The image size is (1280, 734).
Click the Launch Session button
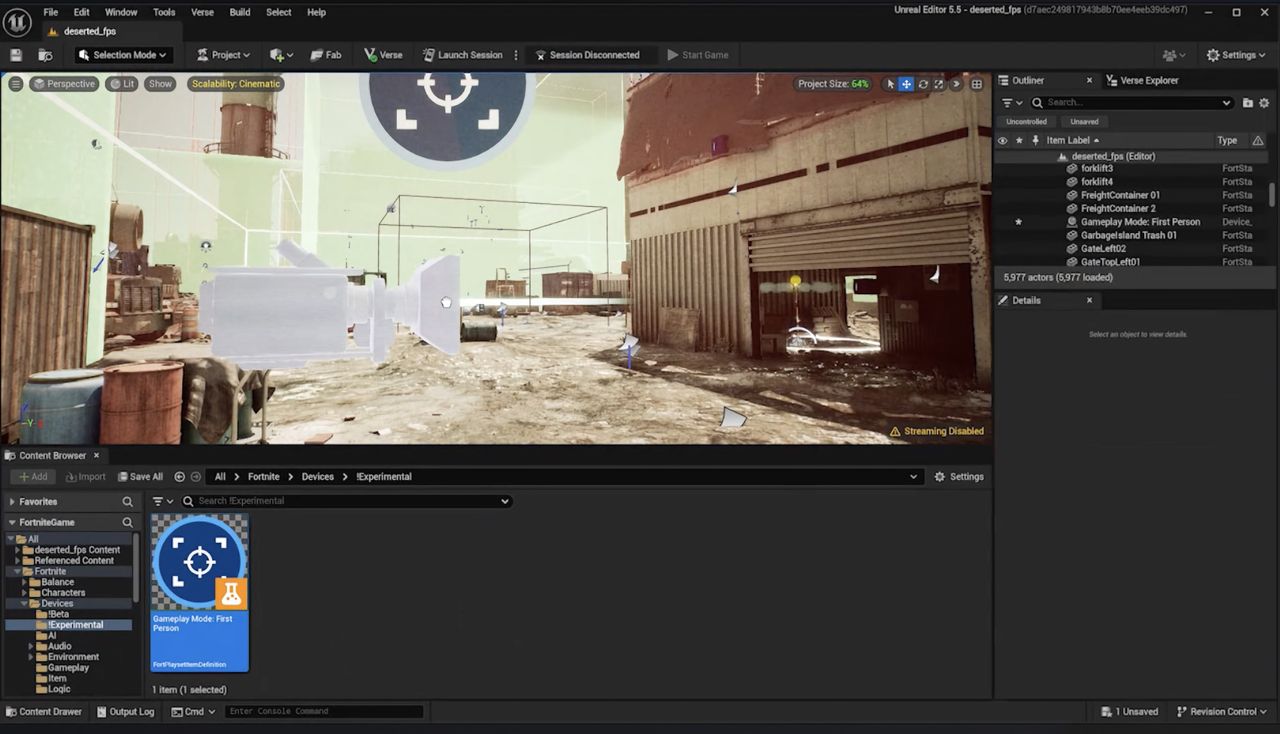click(x=462, y=55)
